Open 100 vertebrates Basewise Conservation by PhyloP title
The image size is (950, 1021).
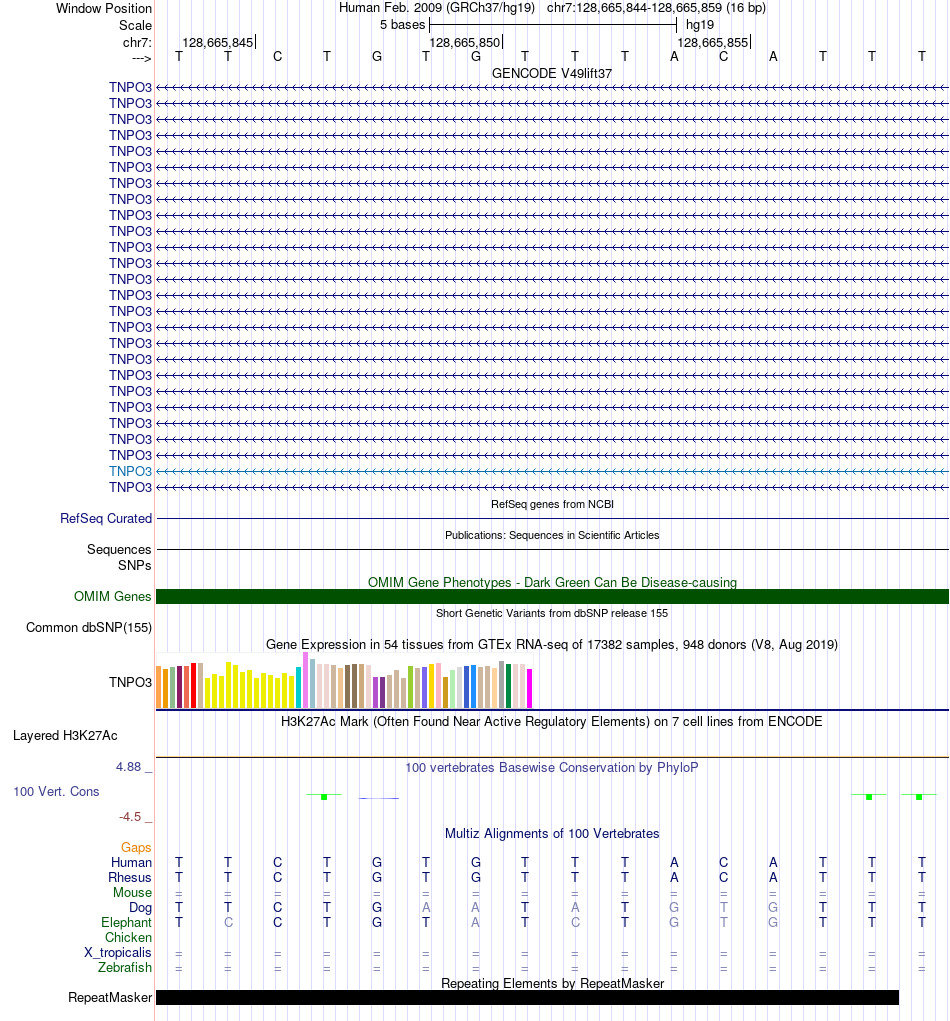click(552, 768)
